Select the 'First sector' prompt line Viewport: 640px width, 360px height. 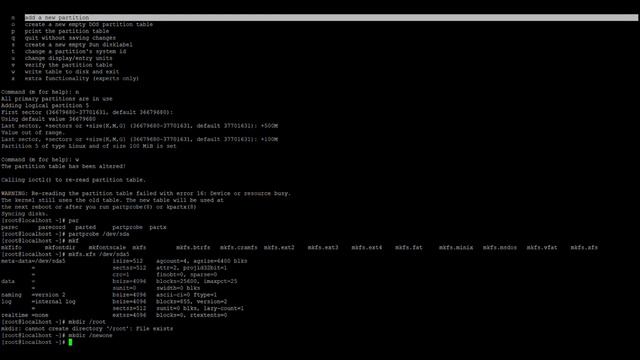tap(87, 112)
